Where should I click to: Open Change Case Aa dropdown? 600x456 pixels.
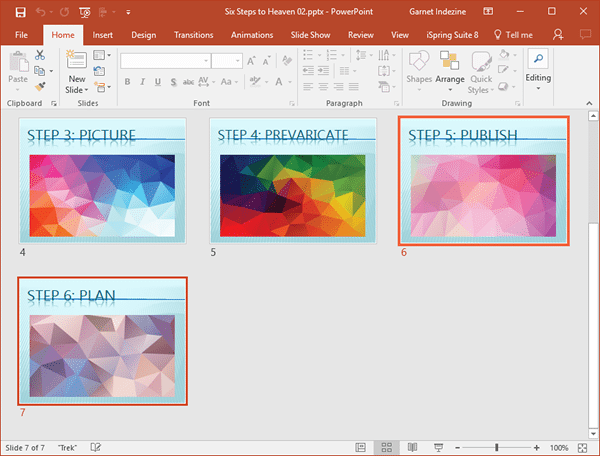coord(229,82)
